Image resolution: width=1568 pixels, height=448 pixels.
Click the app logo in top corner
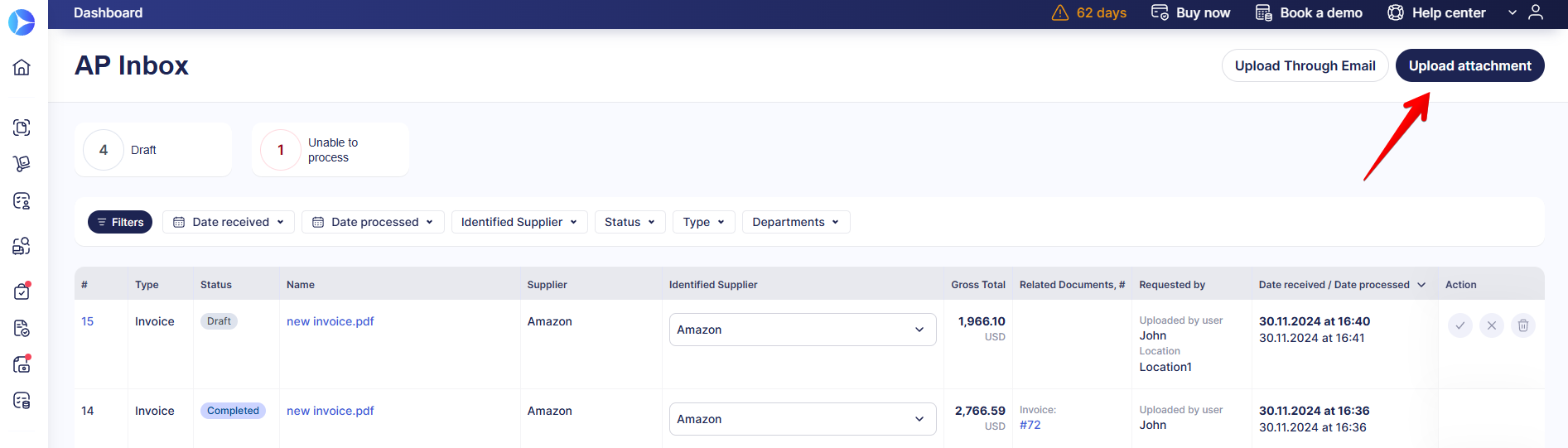point(22,22)
